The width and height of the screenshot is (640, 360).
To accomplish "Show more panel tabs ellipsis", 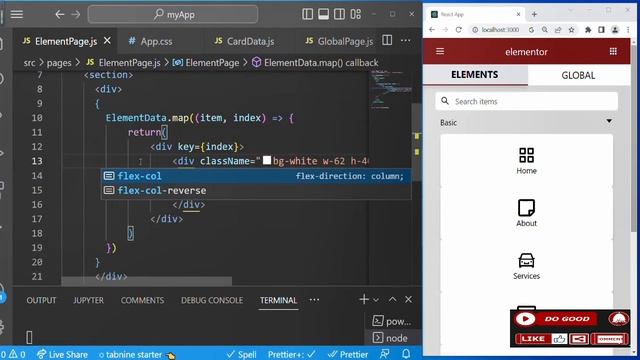I will coord(314,300).
